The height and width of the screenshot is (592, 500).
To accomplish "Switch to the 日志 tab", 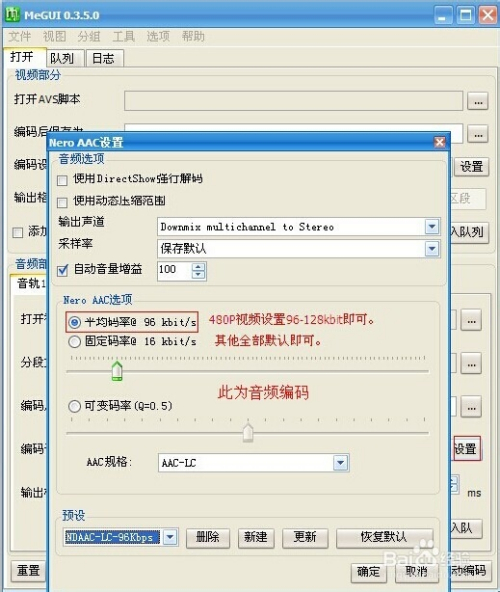I will [x=104, y=59].
